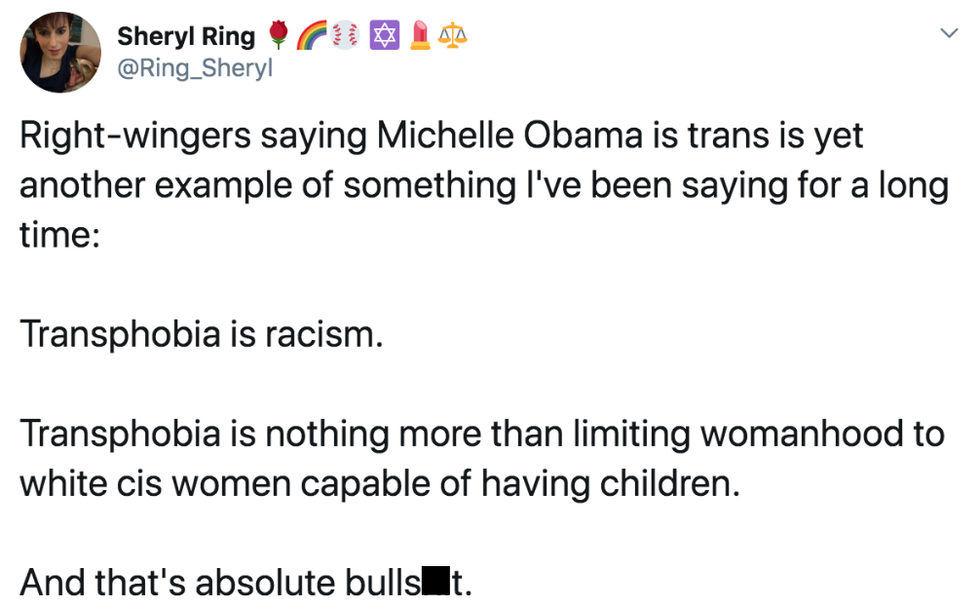Open the @Ring_Sheryl handle link
980x612 pixels.
click(x=195, y=68)
